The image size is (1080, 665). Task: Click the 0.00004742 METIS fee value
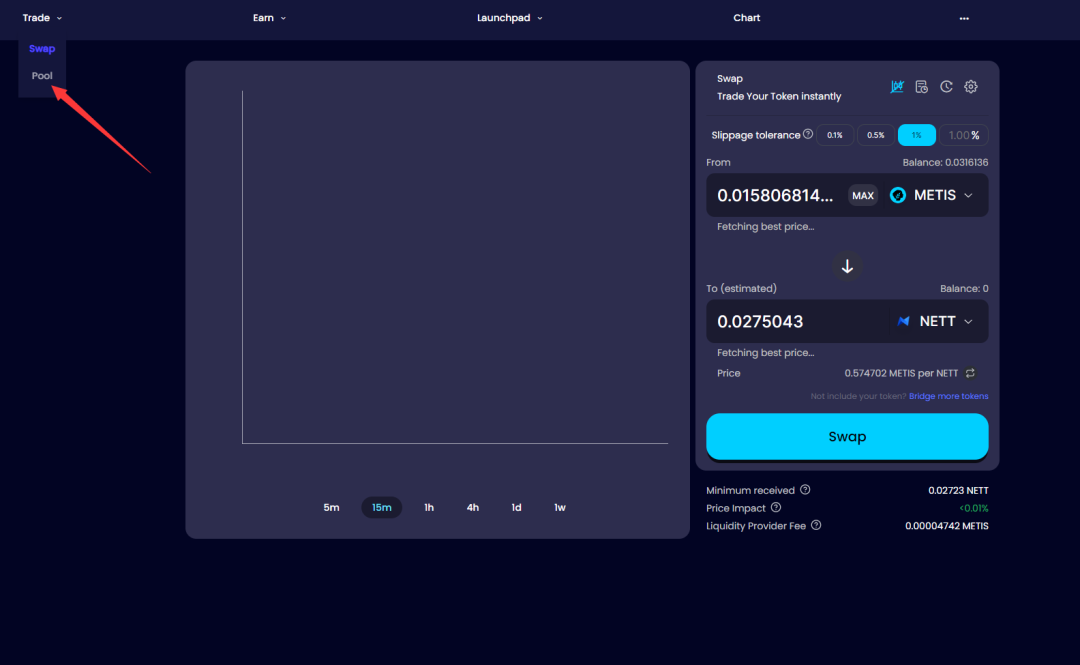[946, 526]
